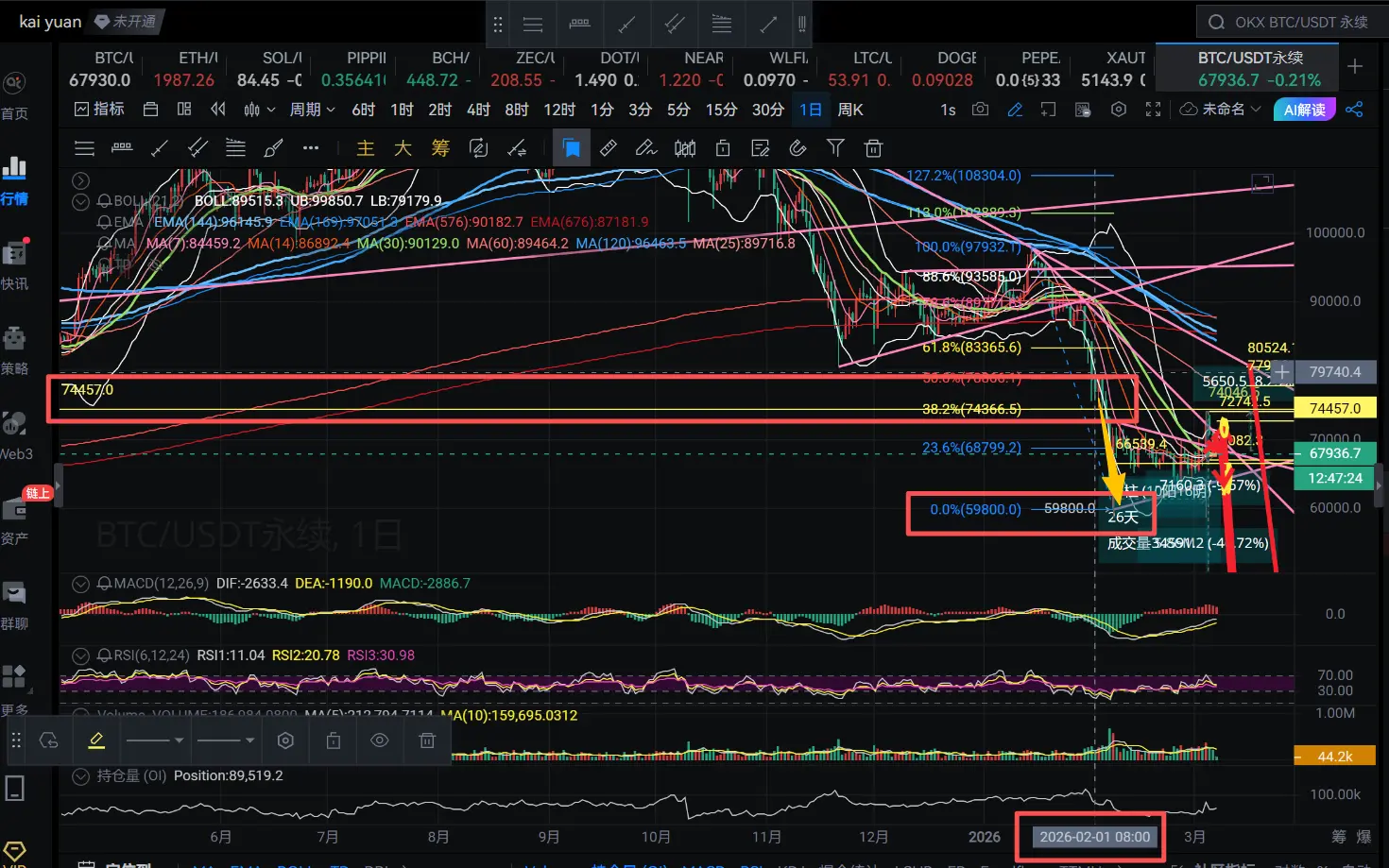Add a new ticker tab

(1355, 66)
